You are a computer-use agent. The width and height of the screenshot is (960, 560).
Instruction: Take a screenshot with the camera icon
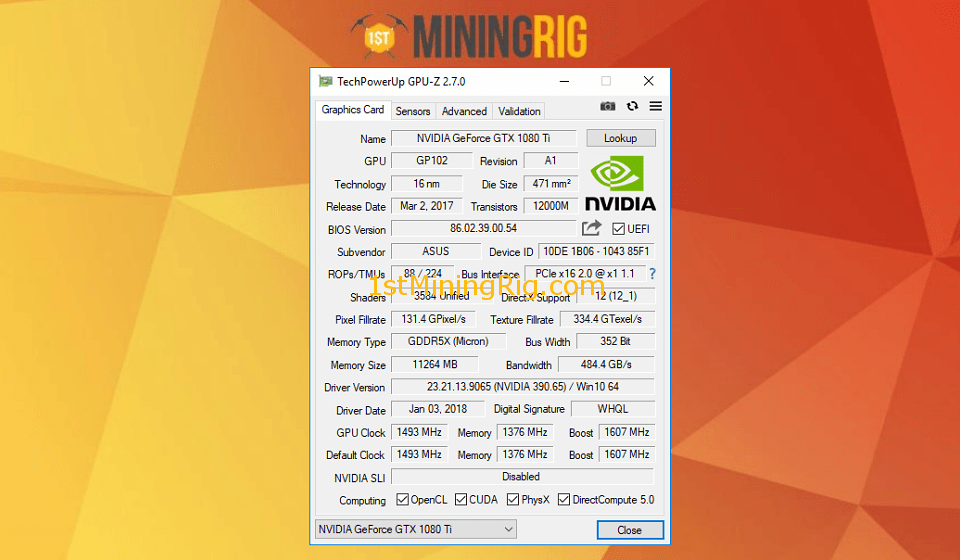(607, 106)
